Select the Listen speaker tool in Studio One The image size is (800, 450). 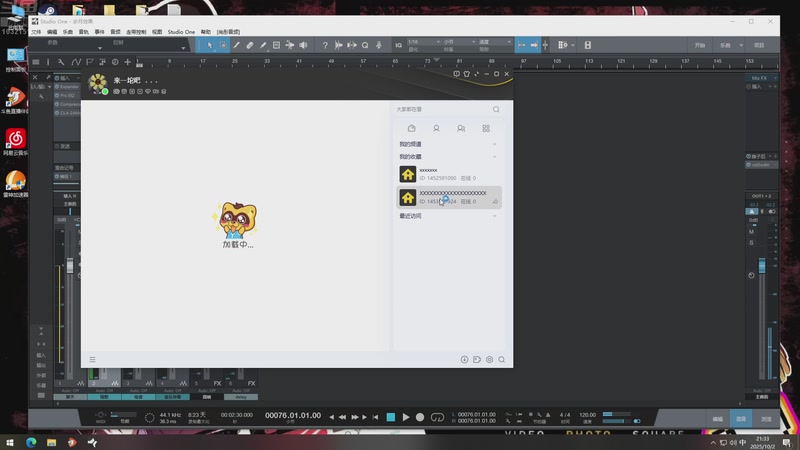point(303,45)
